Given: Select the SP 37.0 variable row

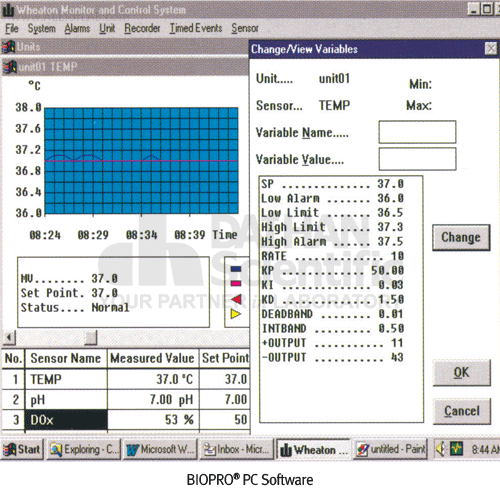Looking at the screenshot, I should 332,184.
